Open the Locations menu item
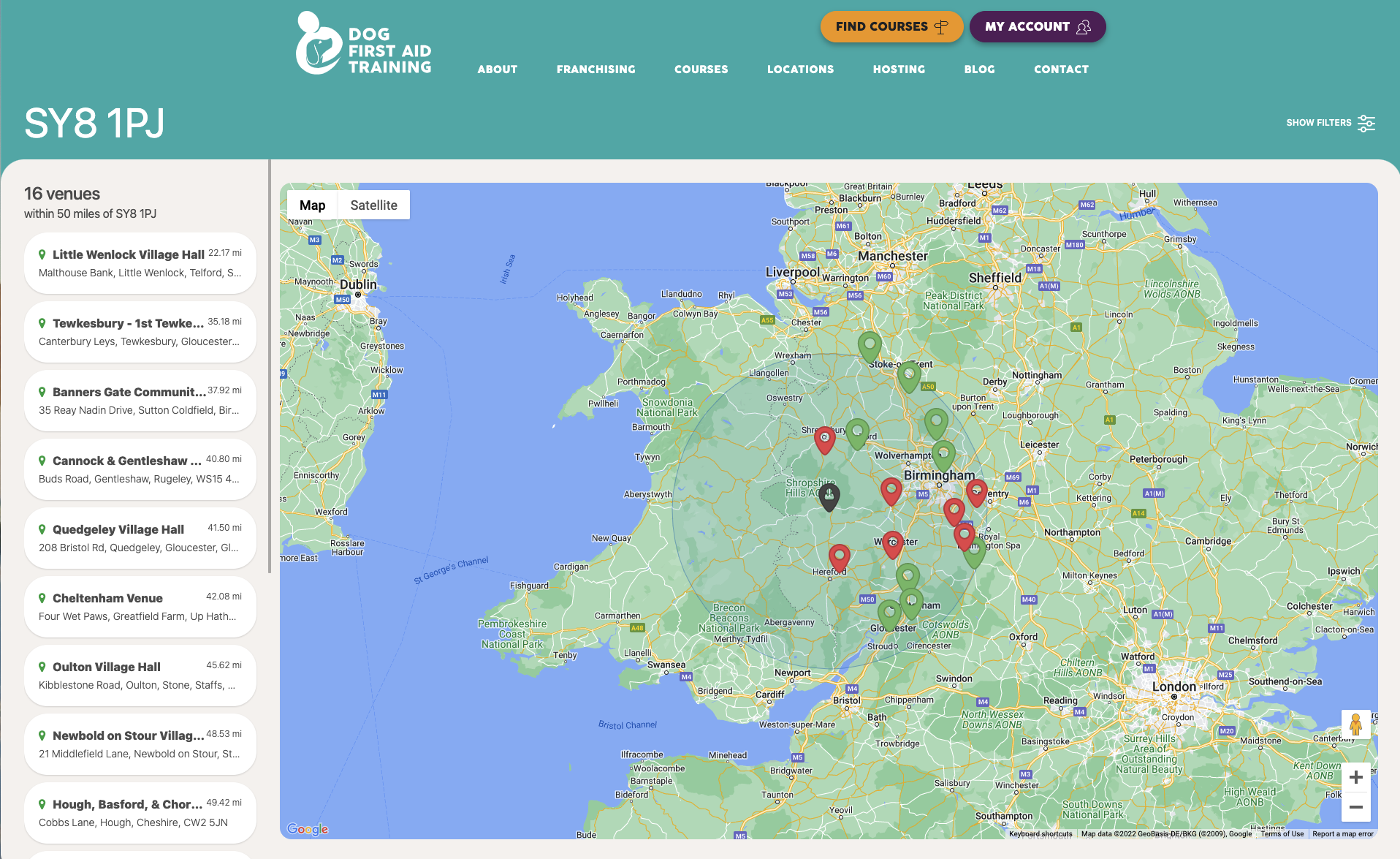The image size is (1400, 859). click(x=801, y=69)
